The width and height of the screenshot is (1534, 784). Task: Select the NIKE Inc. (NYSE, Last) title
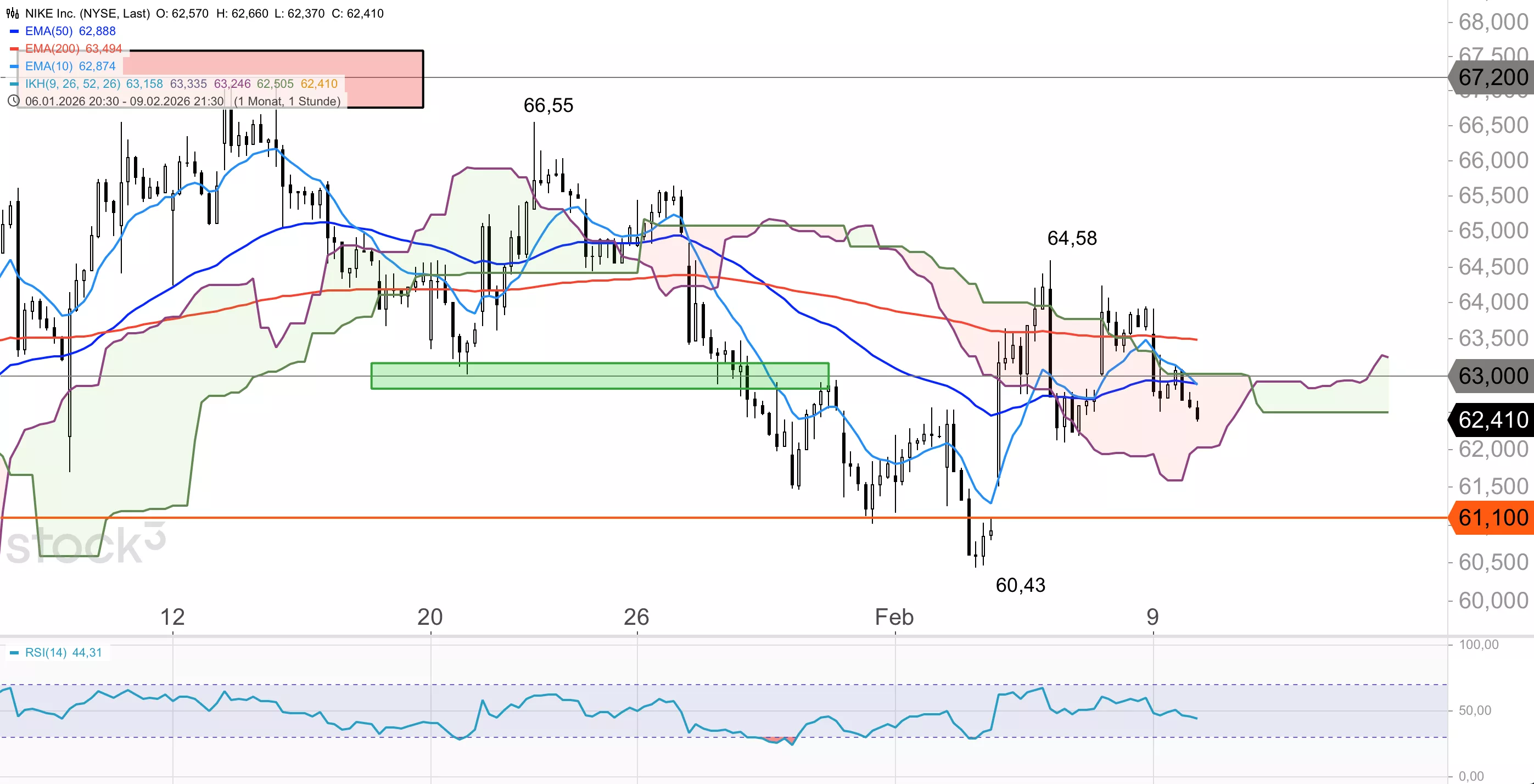click(x=87, y=13)
